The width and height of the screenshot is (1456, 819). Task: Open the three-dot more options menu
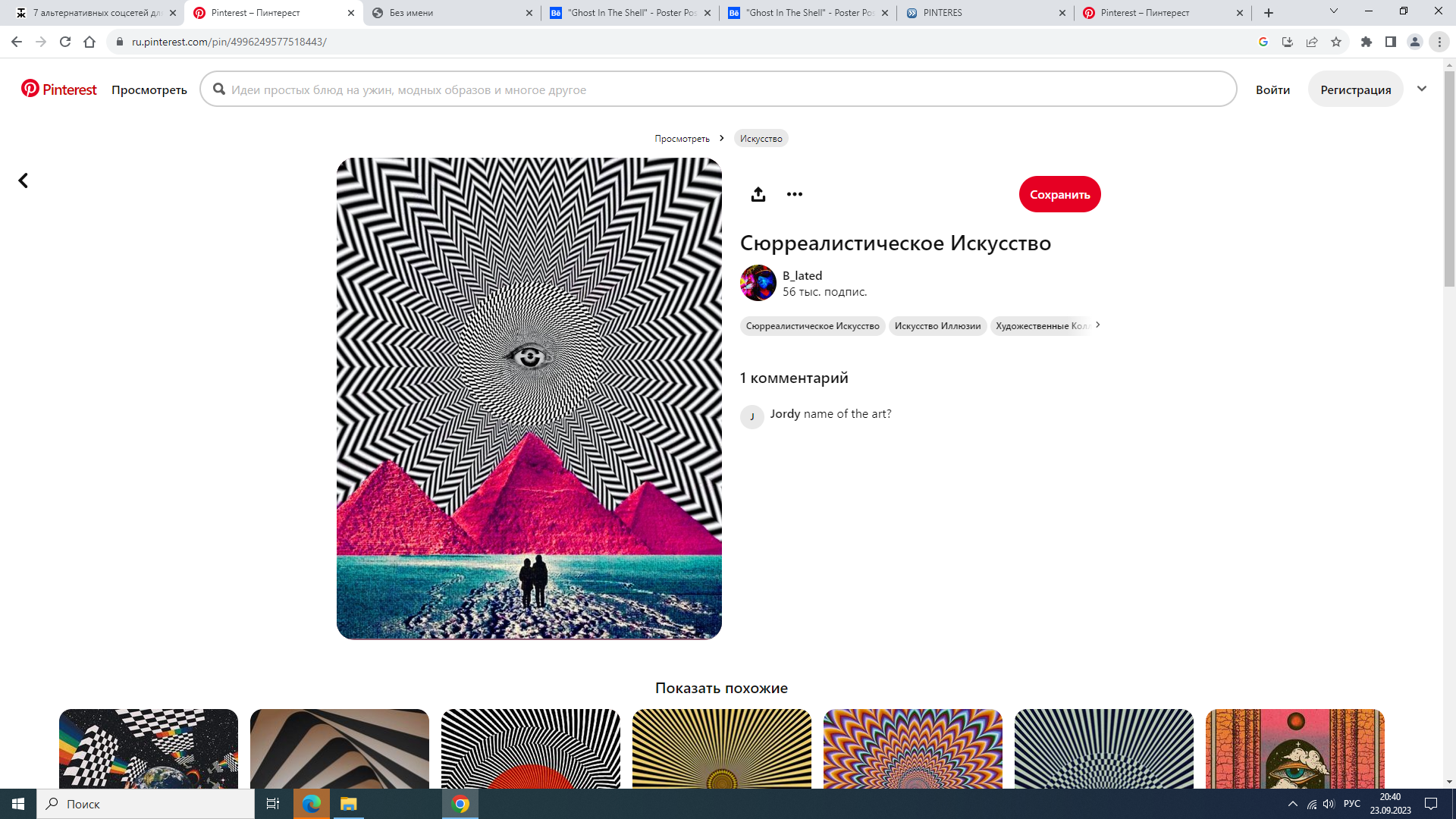[x=794, y=194]
